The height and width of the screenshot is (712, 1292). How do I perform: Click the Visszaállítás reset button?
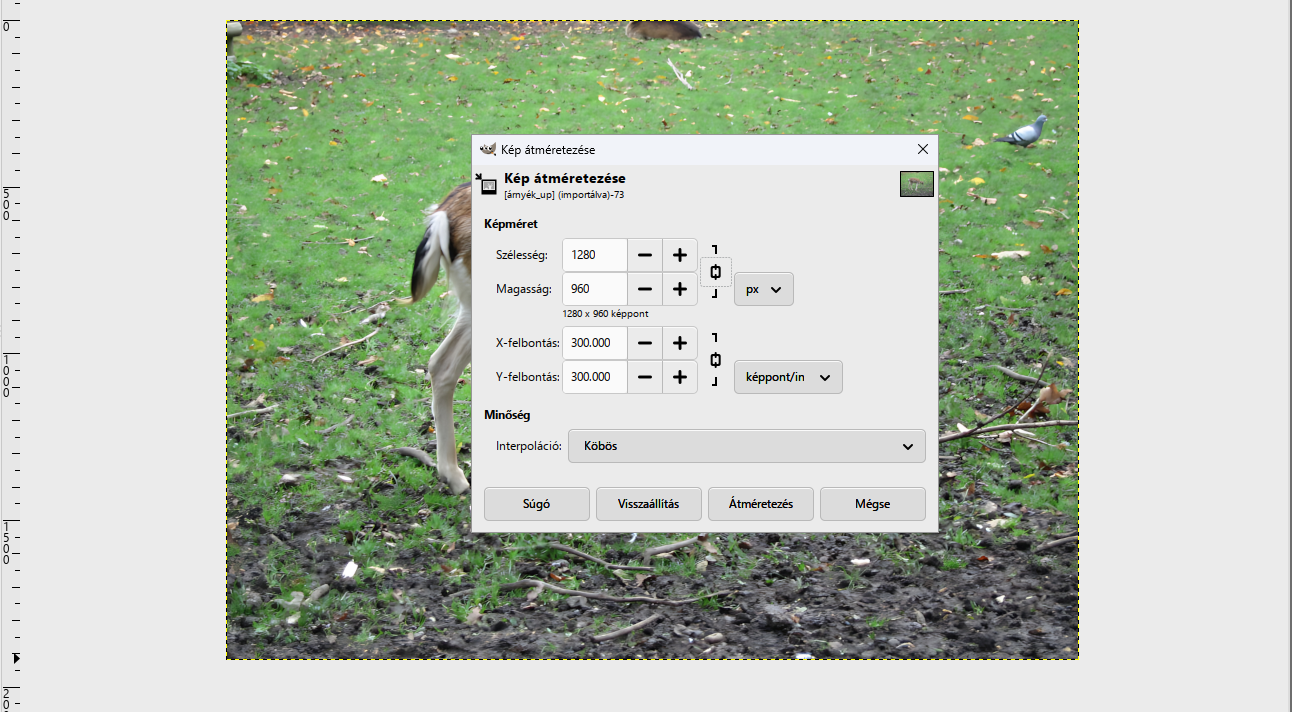pos(649,504)
